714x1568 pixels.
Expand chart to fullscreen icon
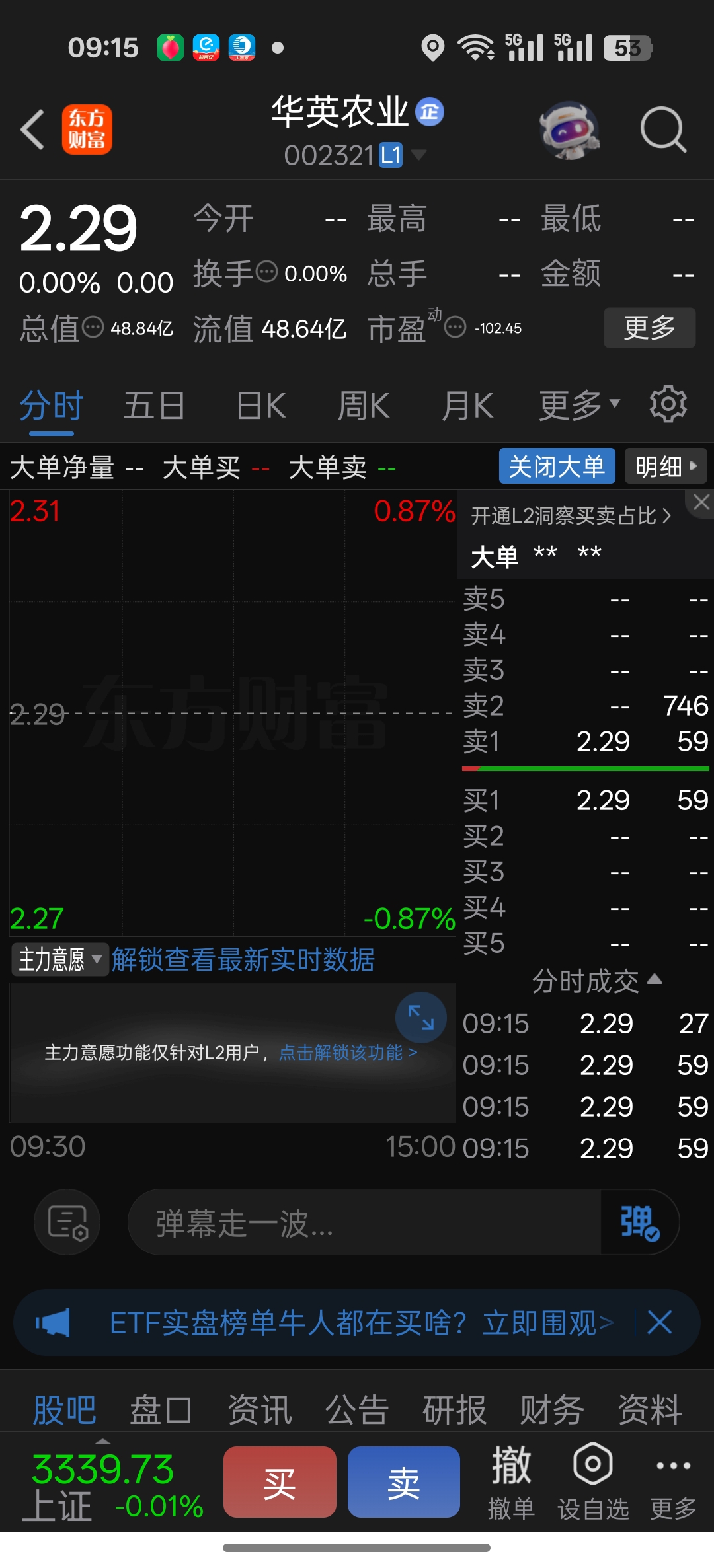tap(421, 1018)
